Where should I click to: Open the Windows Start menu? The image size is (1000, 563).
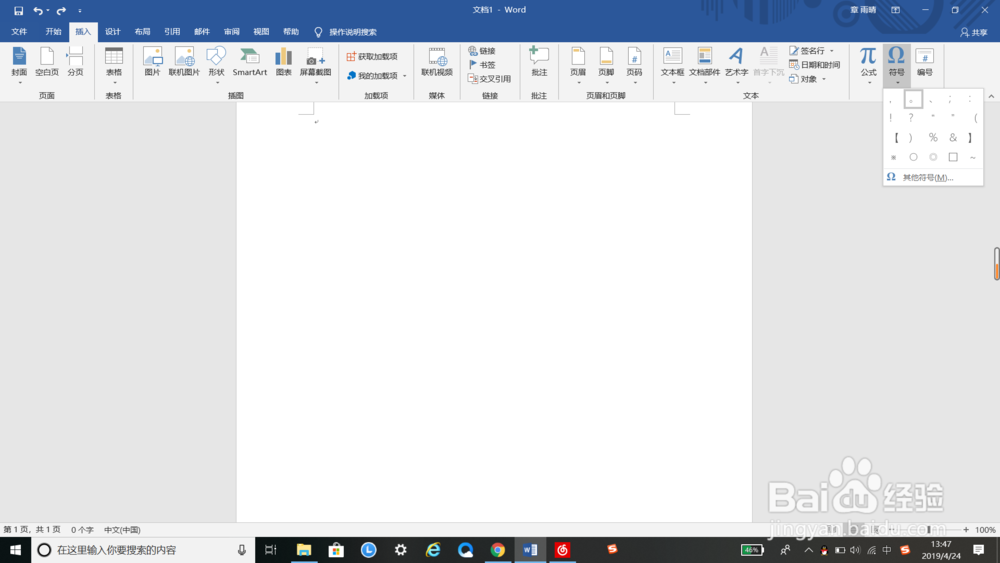15,550
